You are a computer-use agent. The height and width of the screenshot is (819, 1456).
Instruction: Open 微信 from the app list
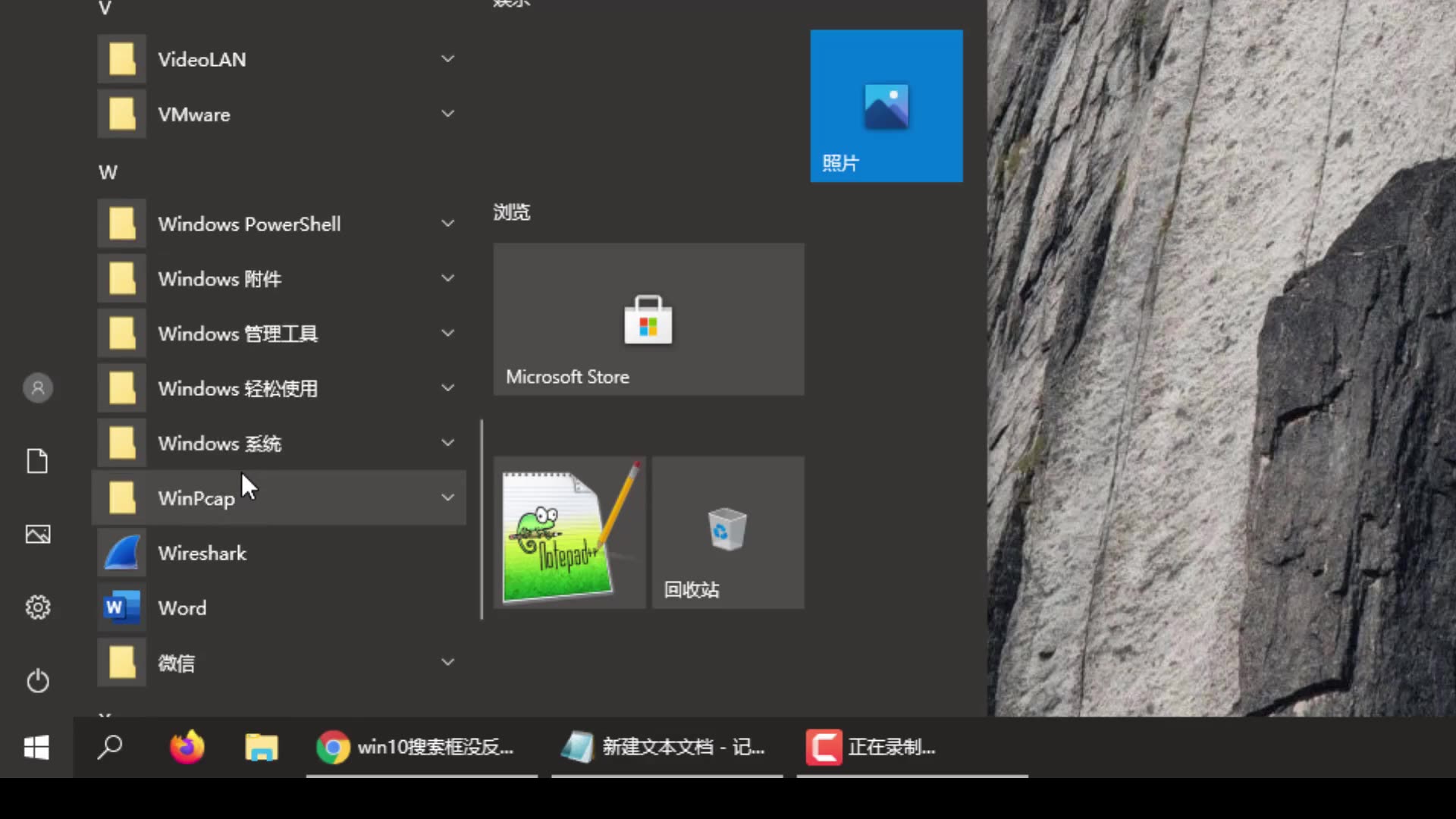coord(176,662)
